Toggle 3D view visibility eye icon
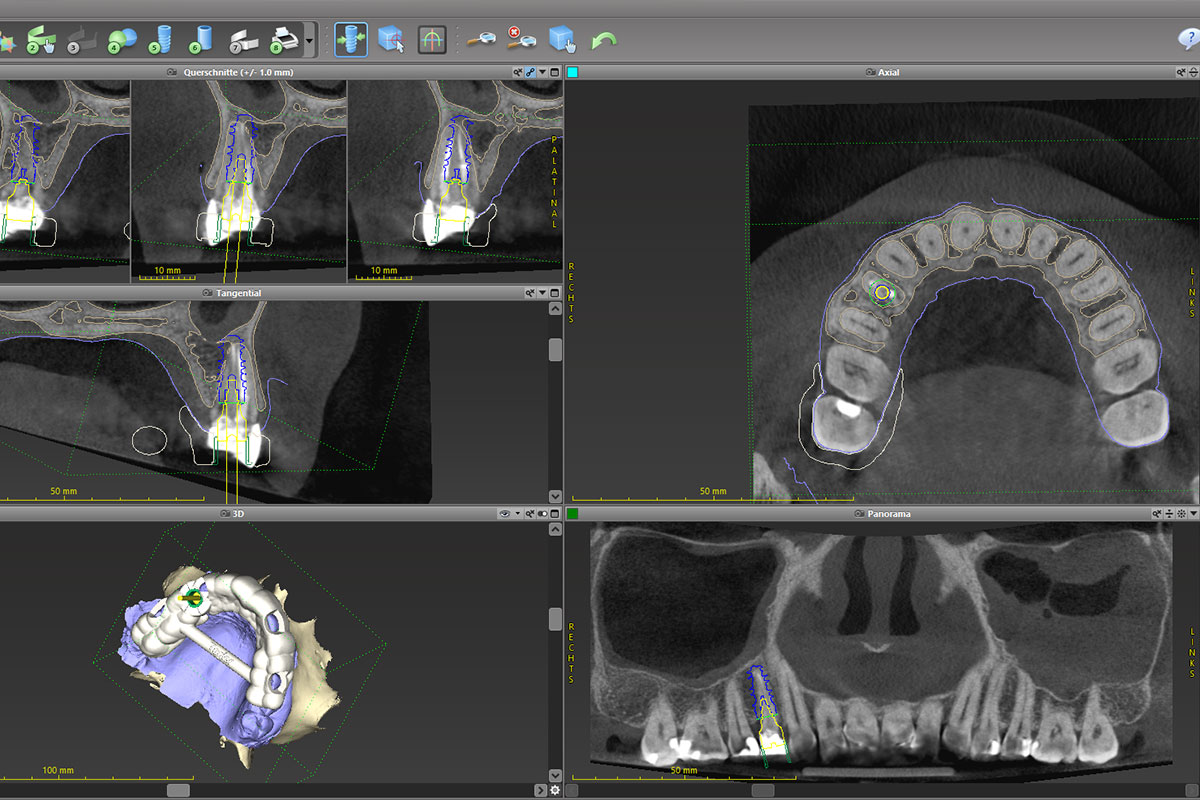The height and width of the screenshot is (800, 1200). tap(505, 513)
